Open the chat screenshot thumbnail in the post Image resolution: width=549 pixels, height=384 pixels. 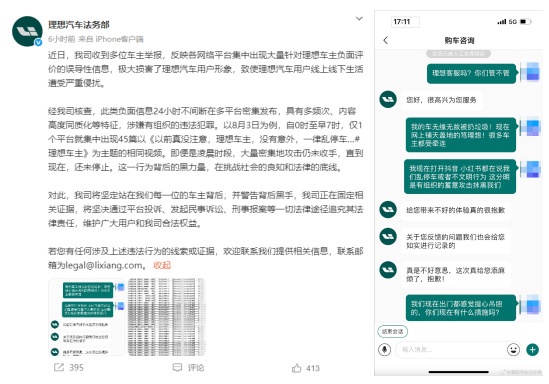pos(87,317)
